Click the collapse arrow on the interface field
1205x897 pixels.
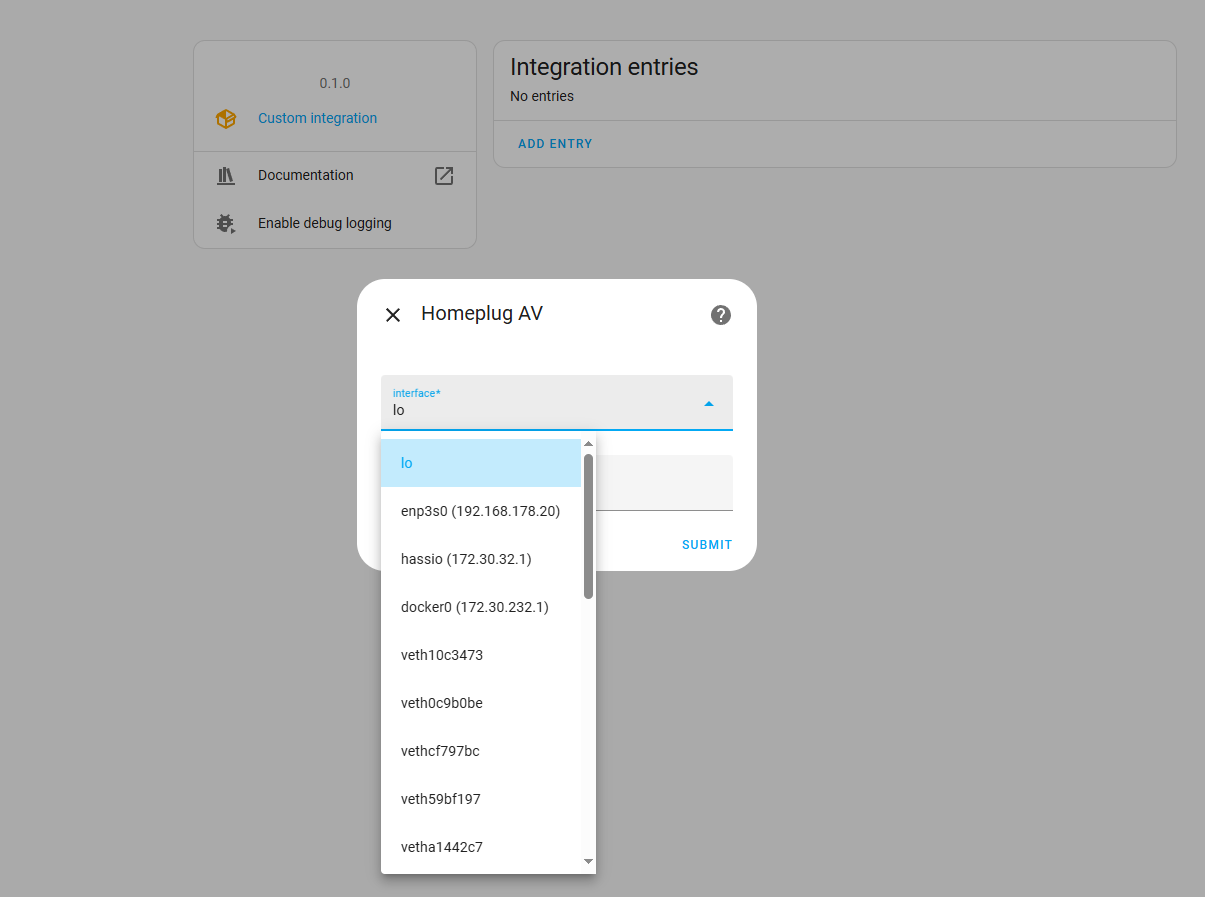(708, 402)
